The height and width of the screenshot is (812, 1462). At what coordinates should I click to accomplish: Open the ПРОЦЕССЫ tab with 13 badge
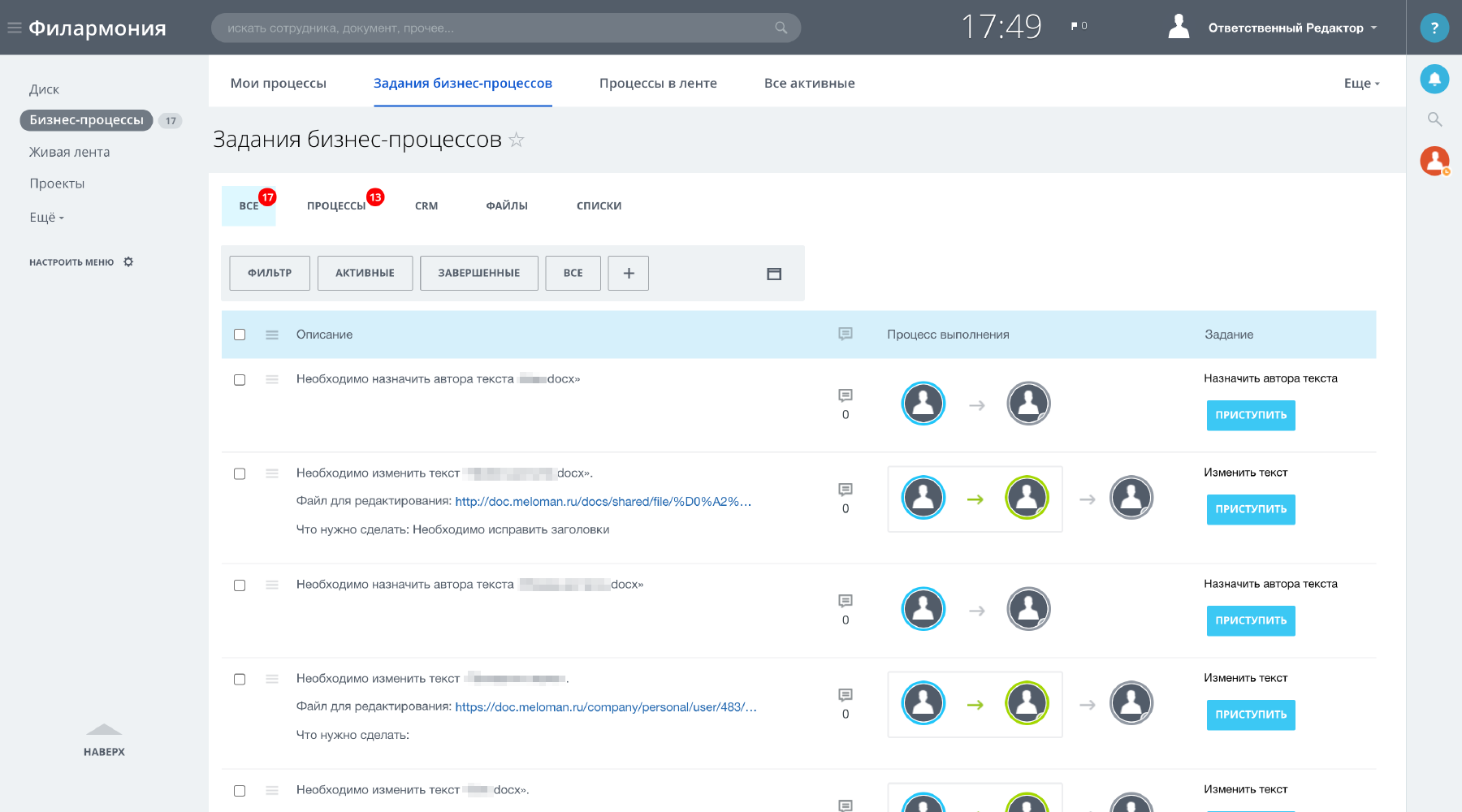336,206
